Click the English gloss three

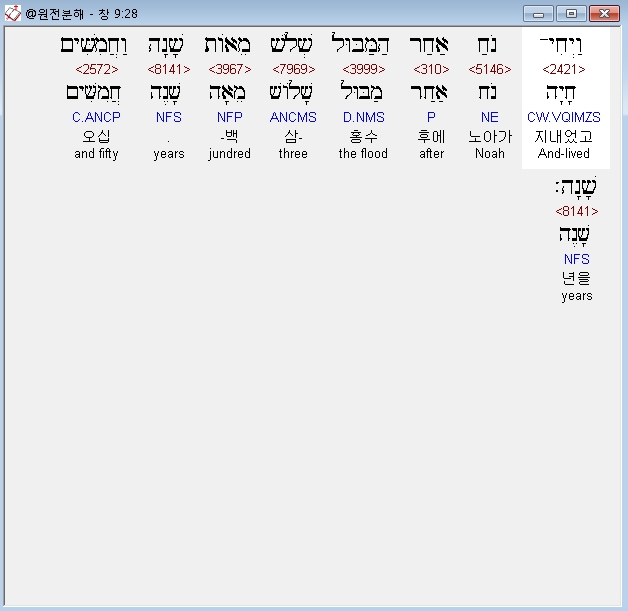[293, 153]
